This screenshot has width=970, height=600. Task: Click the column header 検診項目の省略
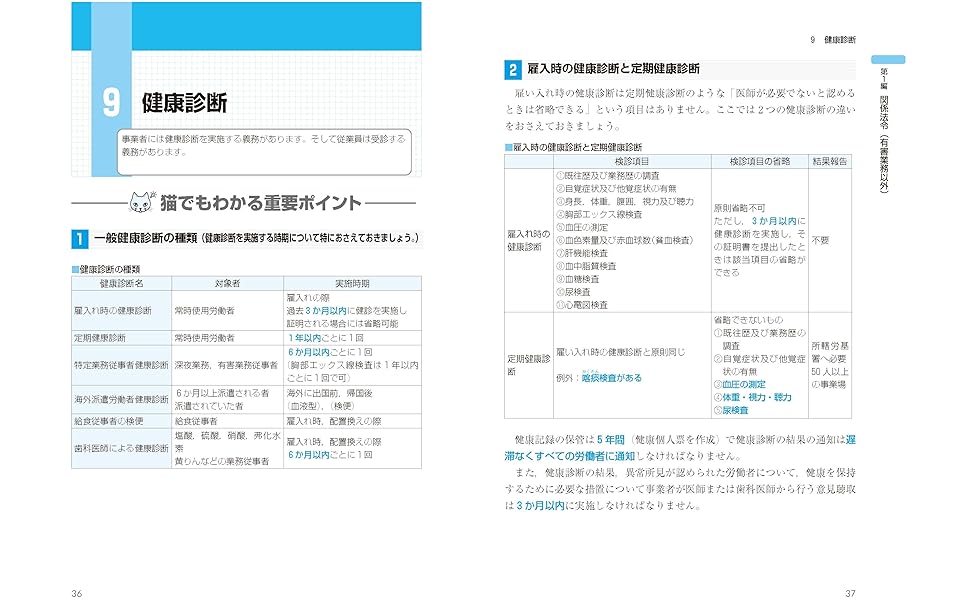coord(760,161)
